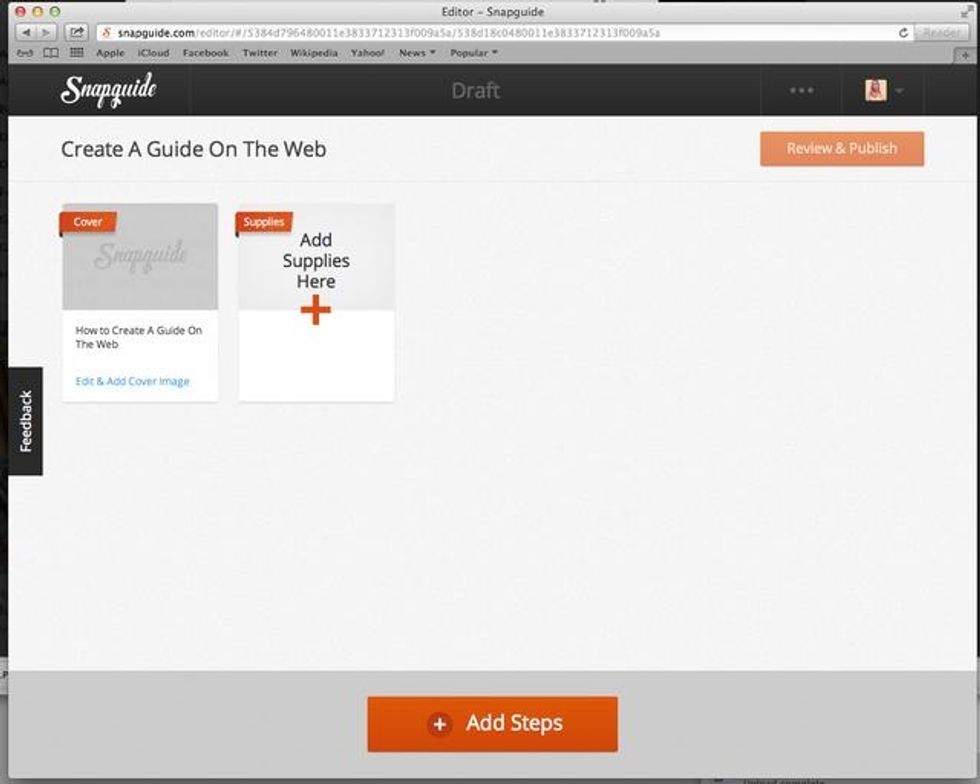980x784 pixels.
Task: Open the Facebook bookmark
Action: point(206,53)
